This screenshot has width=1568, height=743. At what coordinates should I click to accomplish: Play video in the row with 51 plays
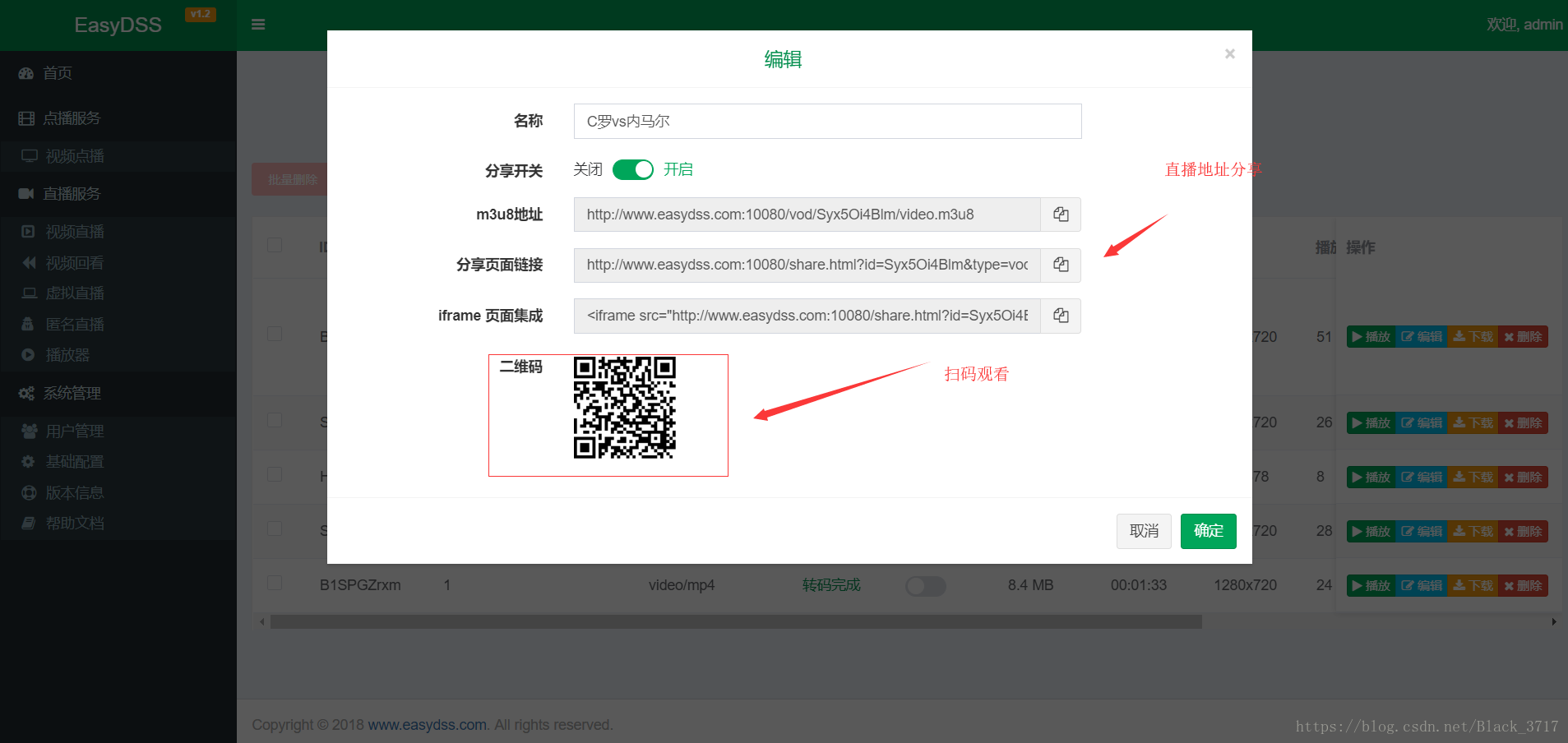tap(1371, 337)
